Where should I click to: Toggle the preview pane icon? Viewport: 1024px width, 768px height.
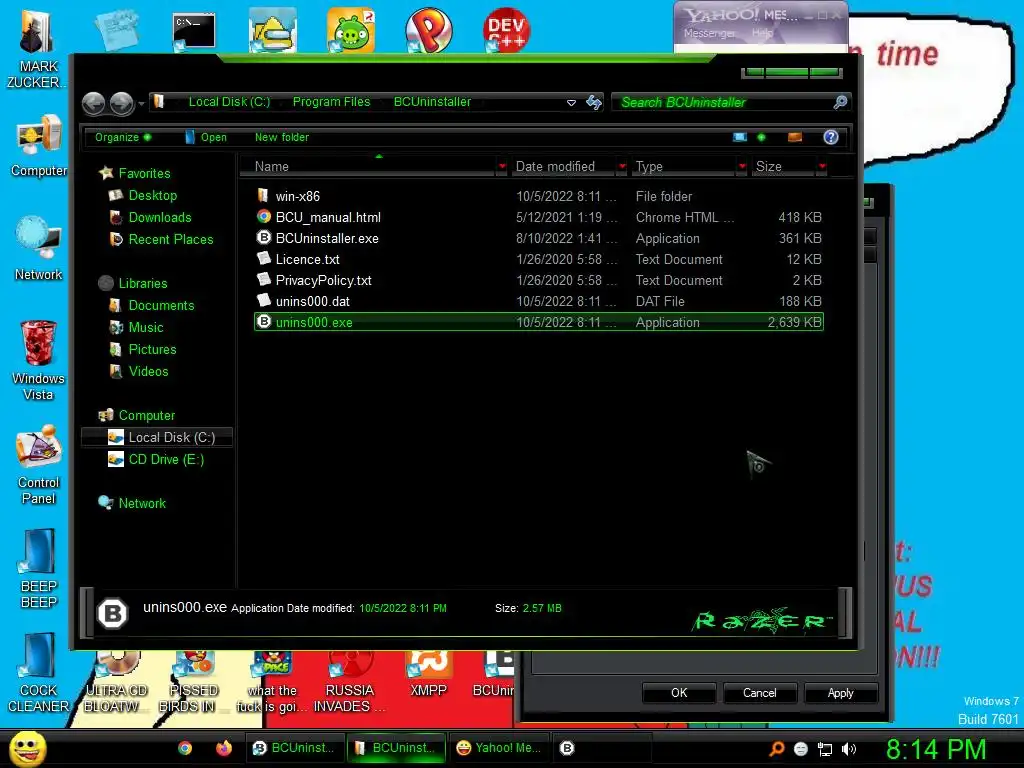[795, 137]
